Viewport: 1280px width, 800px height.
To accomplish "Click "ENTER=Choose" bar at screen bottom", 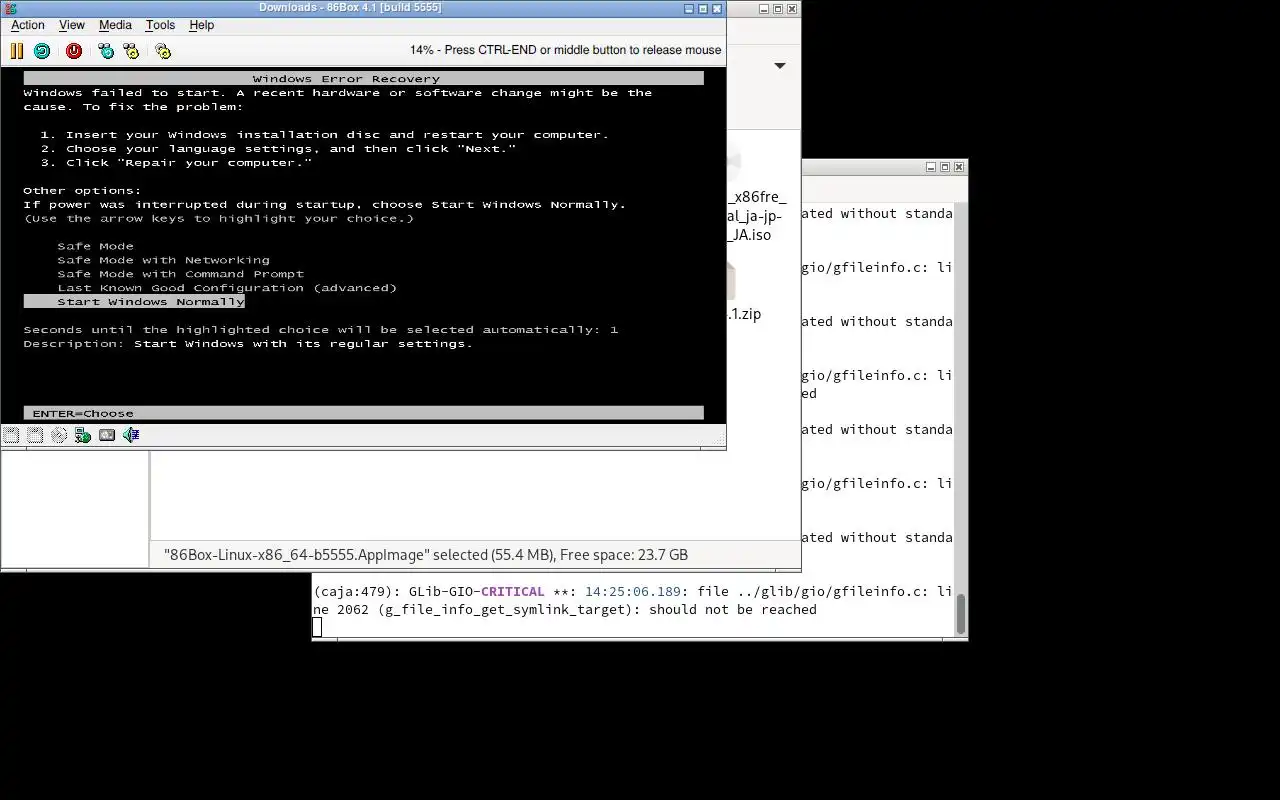I will (x=364, y=413).
